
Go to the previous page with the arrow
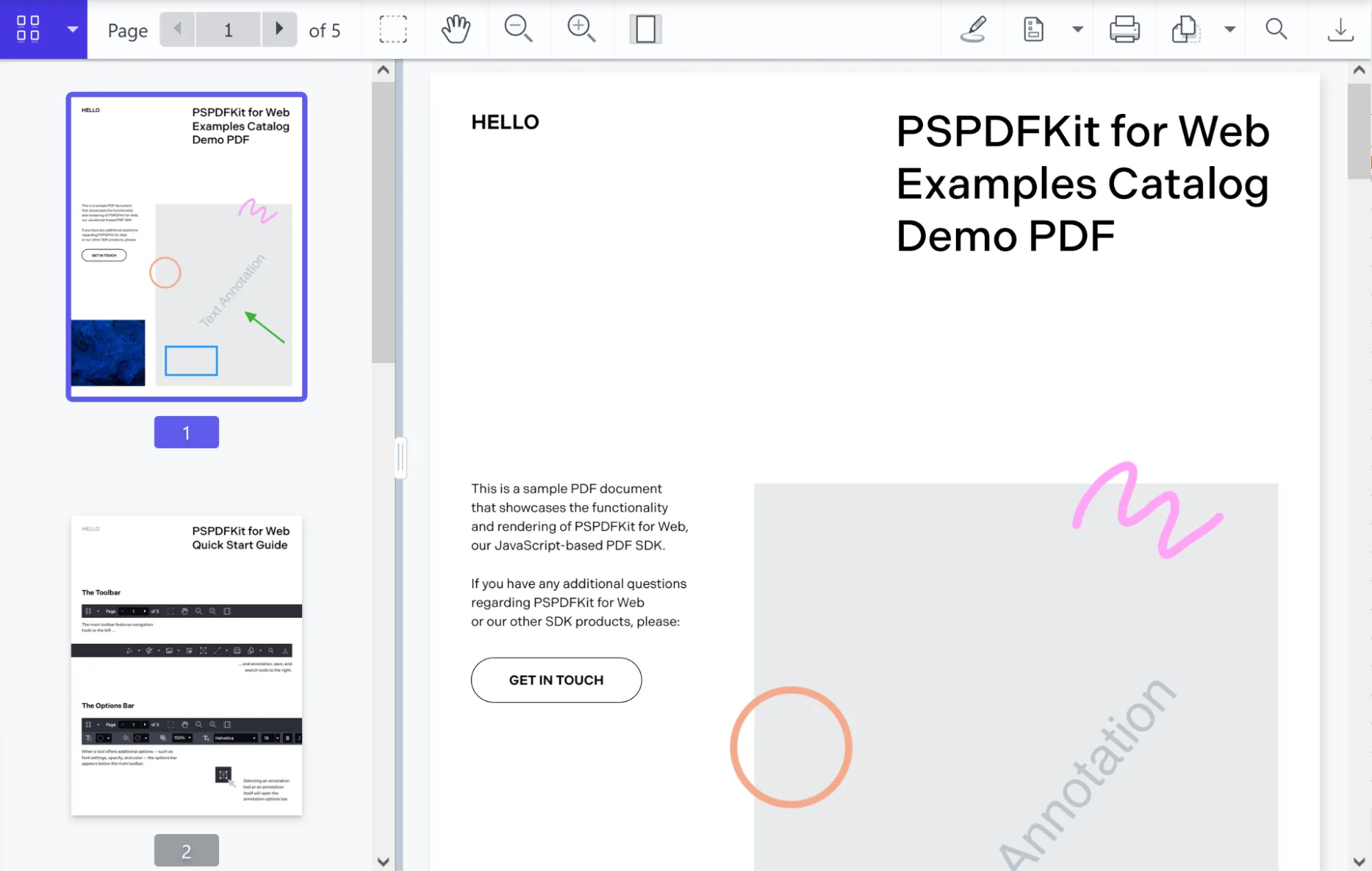(x=177, y=29)
